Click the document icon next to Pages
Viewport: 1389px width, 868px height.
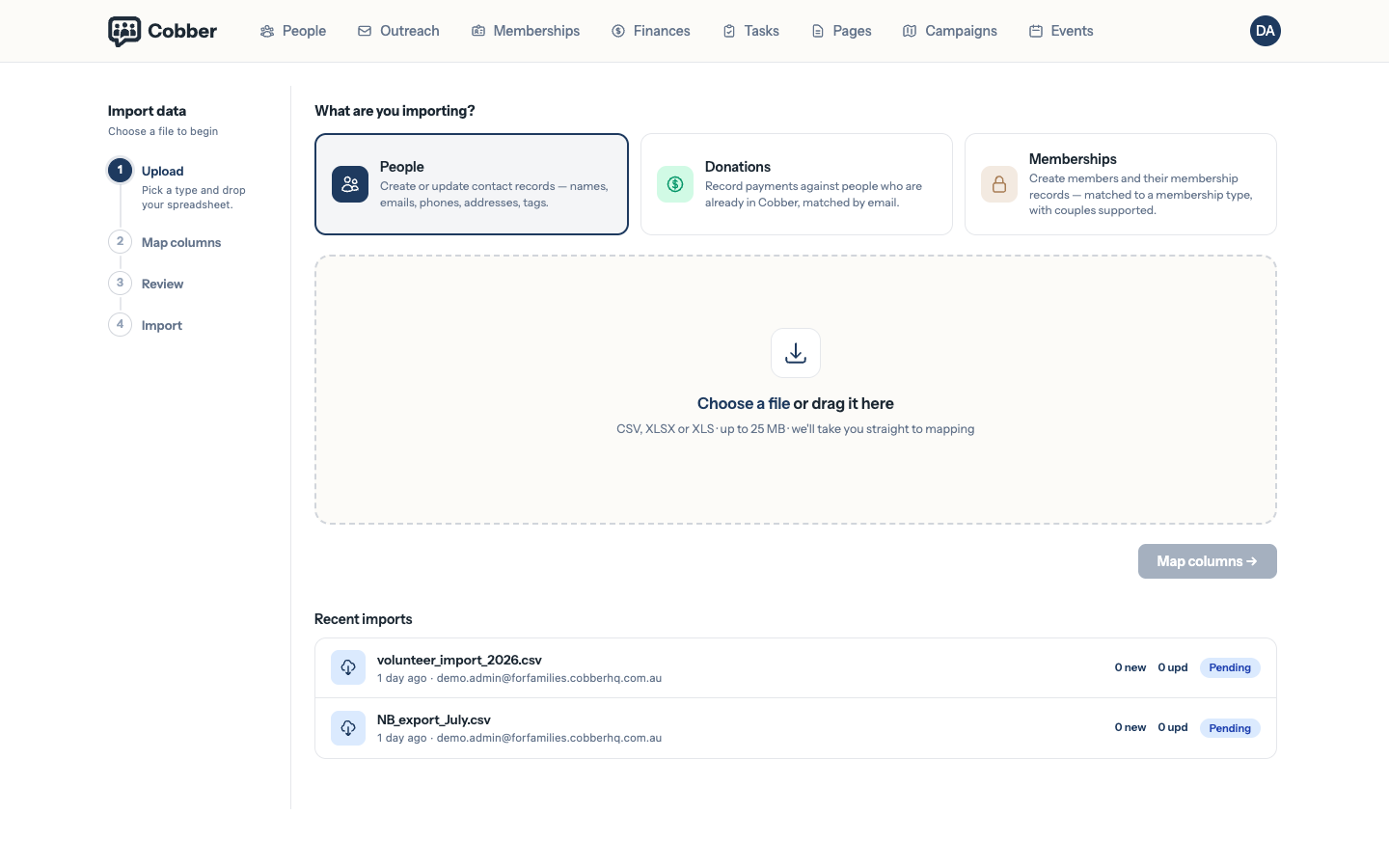[x=818, y=31]
